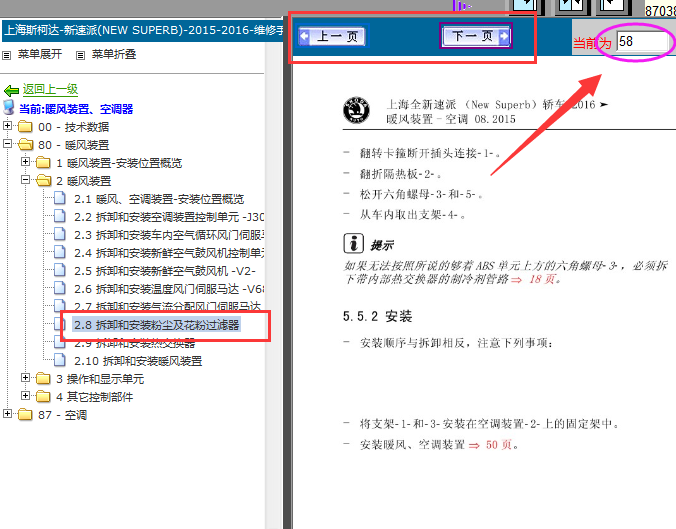Click the page icon next to 2.5 entry
Image resolution: width=676 pixels, height=529 pixels.
click(x=60, y=270)
